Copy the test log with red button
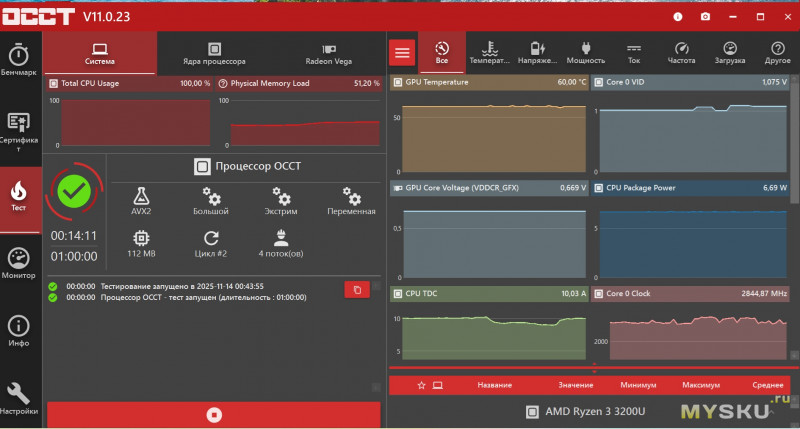The image size is (800, 429). (x=357, y=289)
